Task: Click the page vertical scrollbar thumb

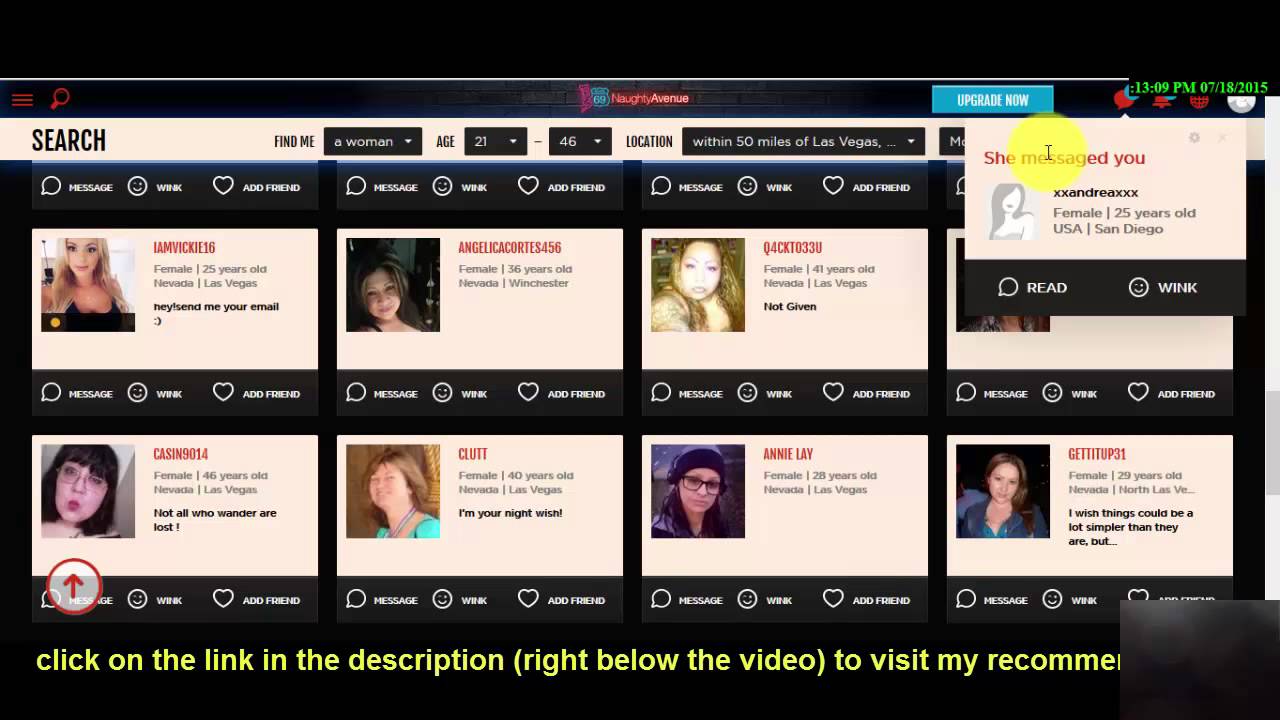Action: (1272, 442)
